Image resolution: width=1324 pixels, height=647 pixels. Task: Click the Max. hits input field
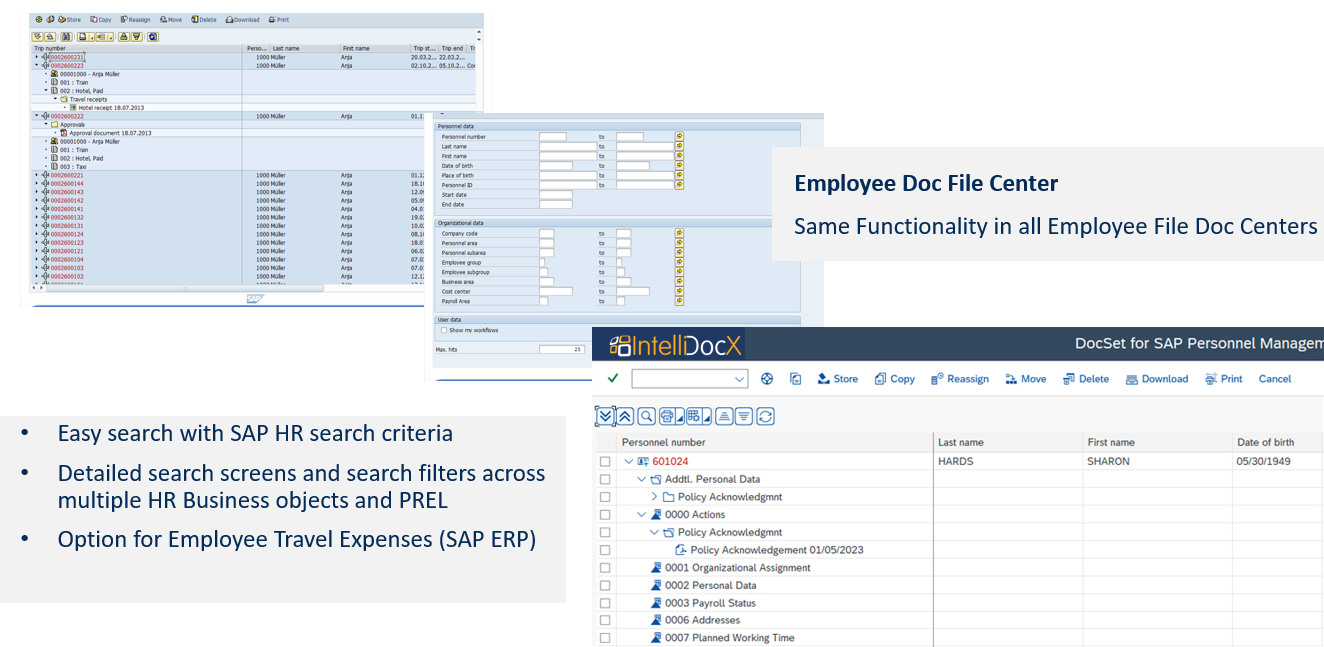pyautogui.click(x=562, y=349)
